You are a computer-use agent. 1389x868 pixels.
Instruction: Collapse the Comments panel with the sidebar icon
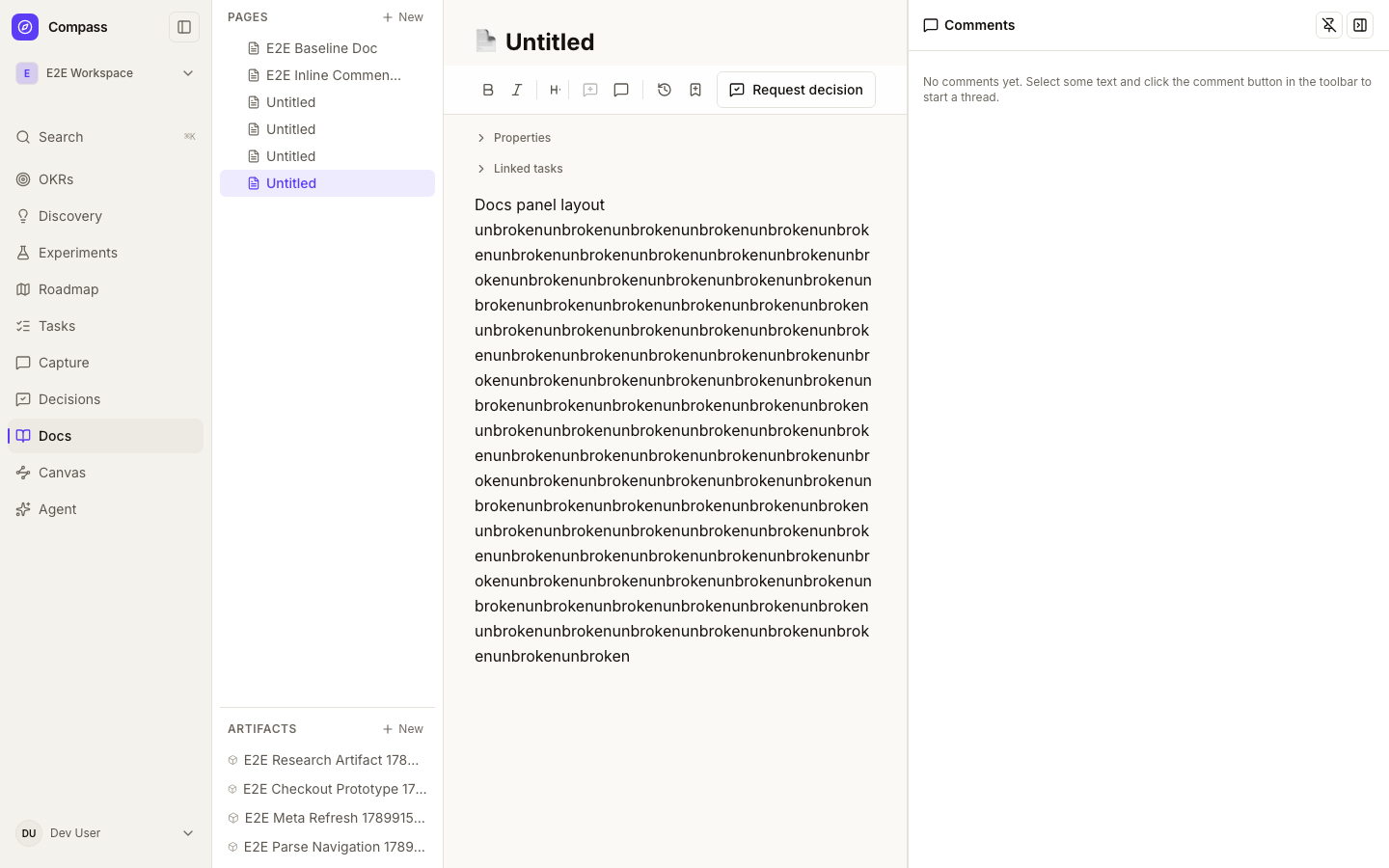(1360, 25)
